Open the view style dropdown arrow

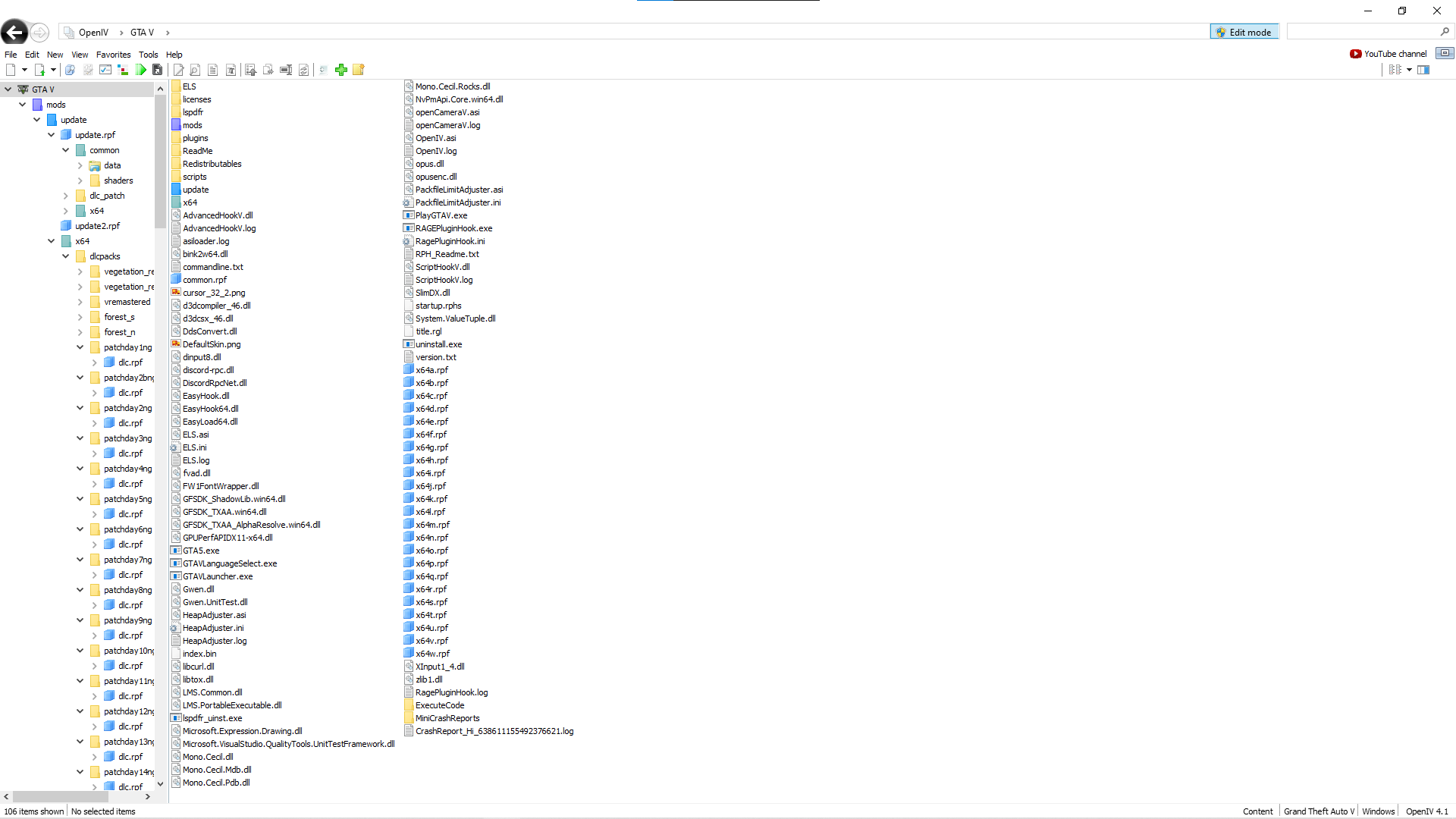tap(1409, 70)
